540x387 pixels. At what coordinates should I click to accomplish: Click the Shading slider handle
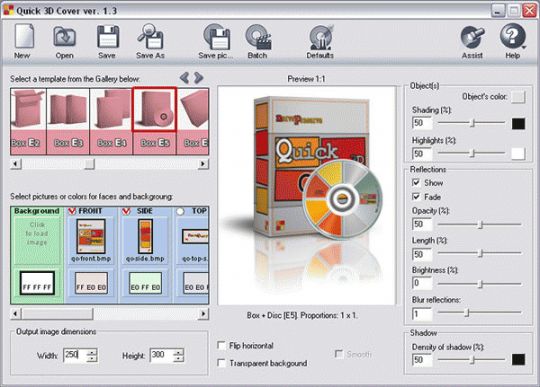(x=473, y=123)
